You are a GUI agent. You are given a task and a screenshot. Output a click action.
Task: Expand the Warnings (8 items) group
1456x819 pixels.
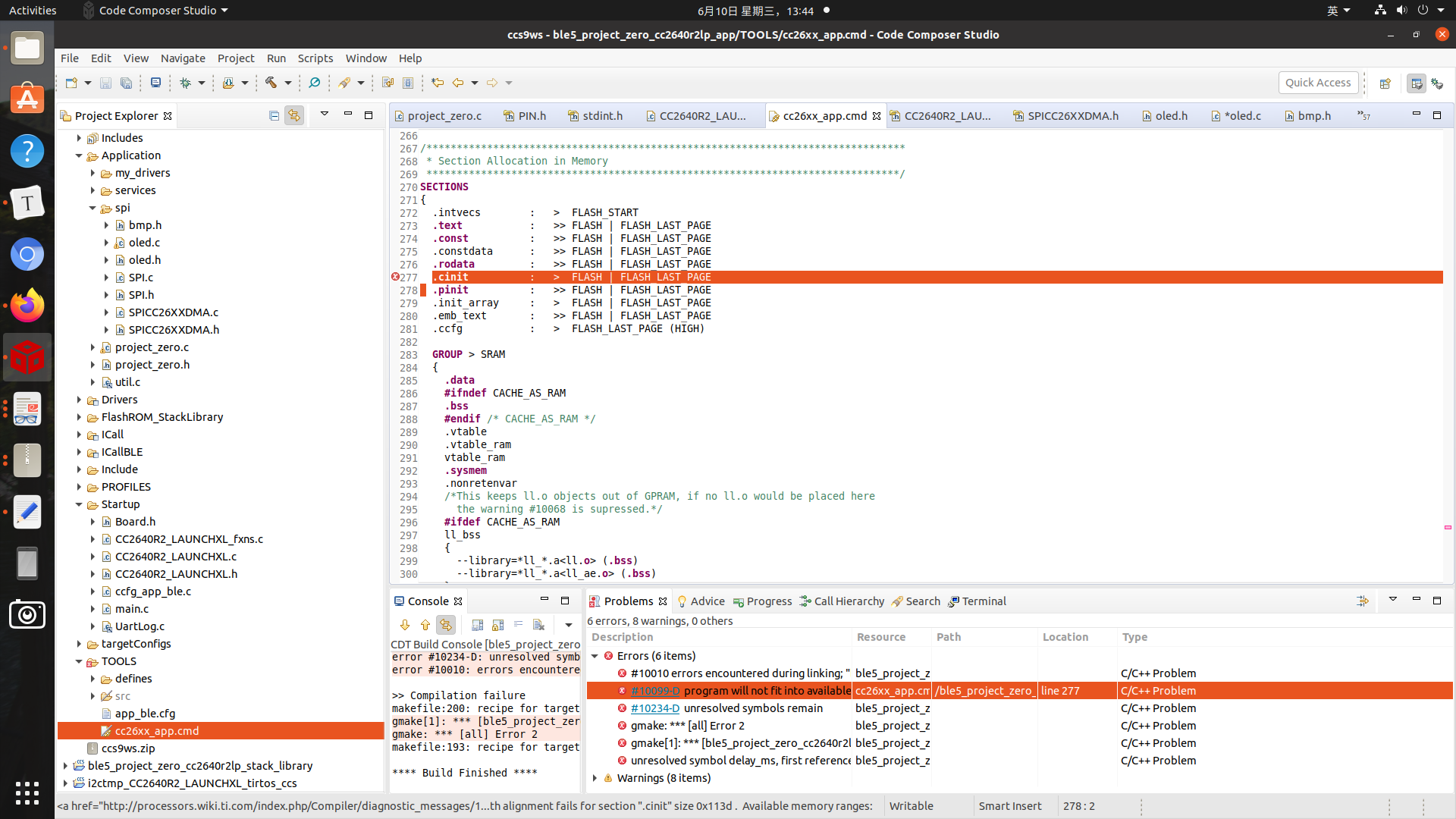pyautogui.click(x=595, y=778)
